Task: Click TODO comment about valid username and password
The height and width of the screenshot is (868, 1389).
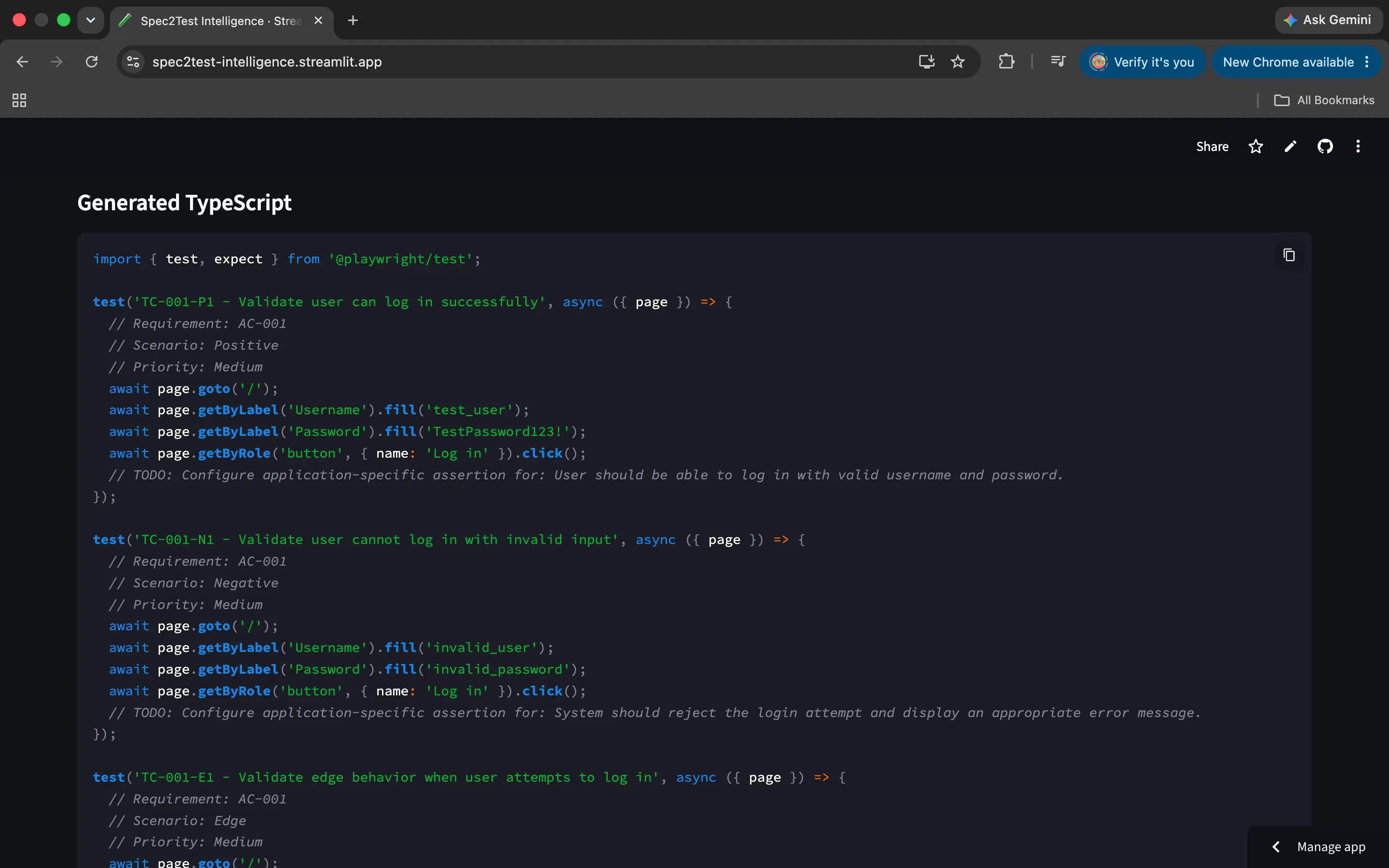Action: pyautogui.click(x=586, y=475)
